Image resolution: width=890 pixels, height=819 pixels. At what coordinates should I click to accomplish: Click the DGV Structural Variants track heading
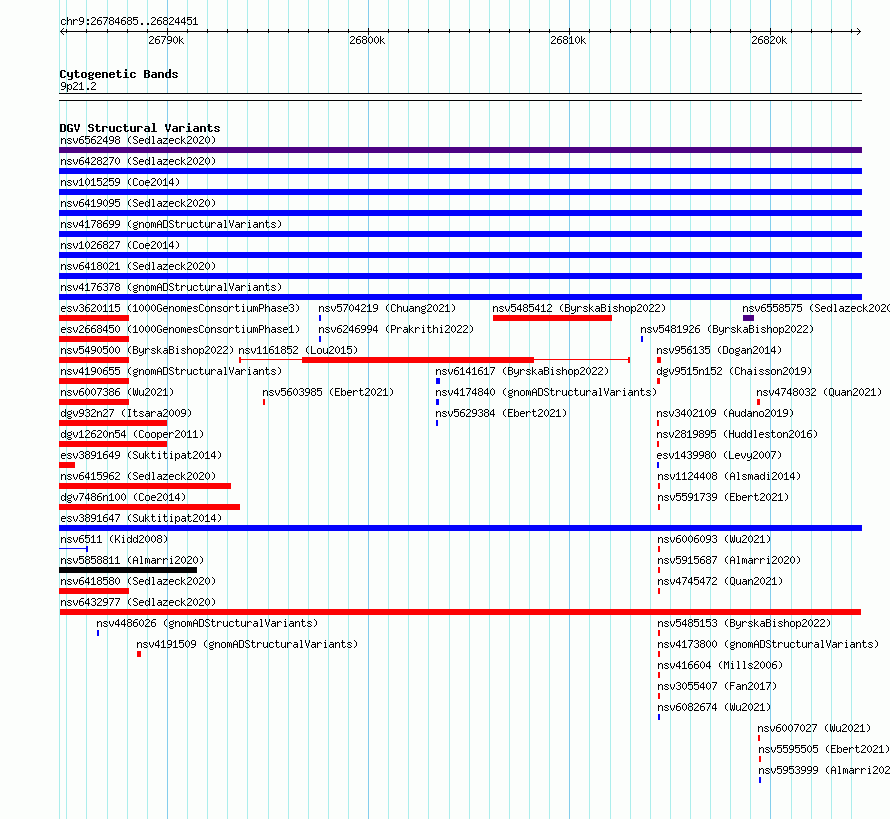click(x=140, y=128)
